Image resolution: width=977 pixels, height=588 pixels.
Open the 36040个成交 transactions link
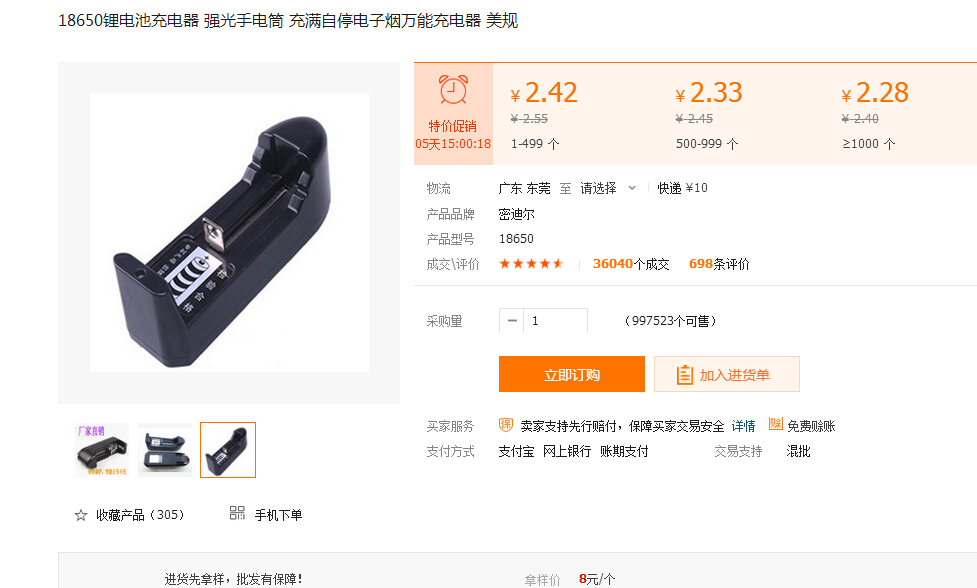tap(631, 264)
